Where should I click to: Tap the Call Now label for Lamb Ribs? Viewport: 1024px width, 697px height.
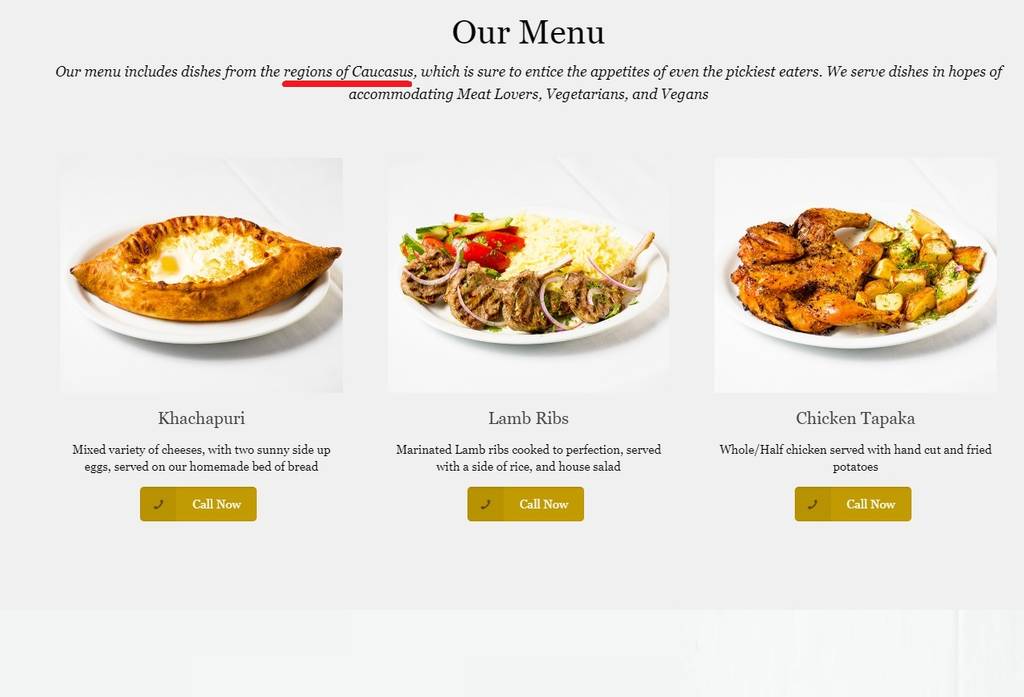click(543, 504)
